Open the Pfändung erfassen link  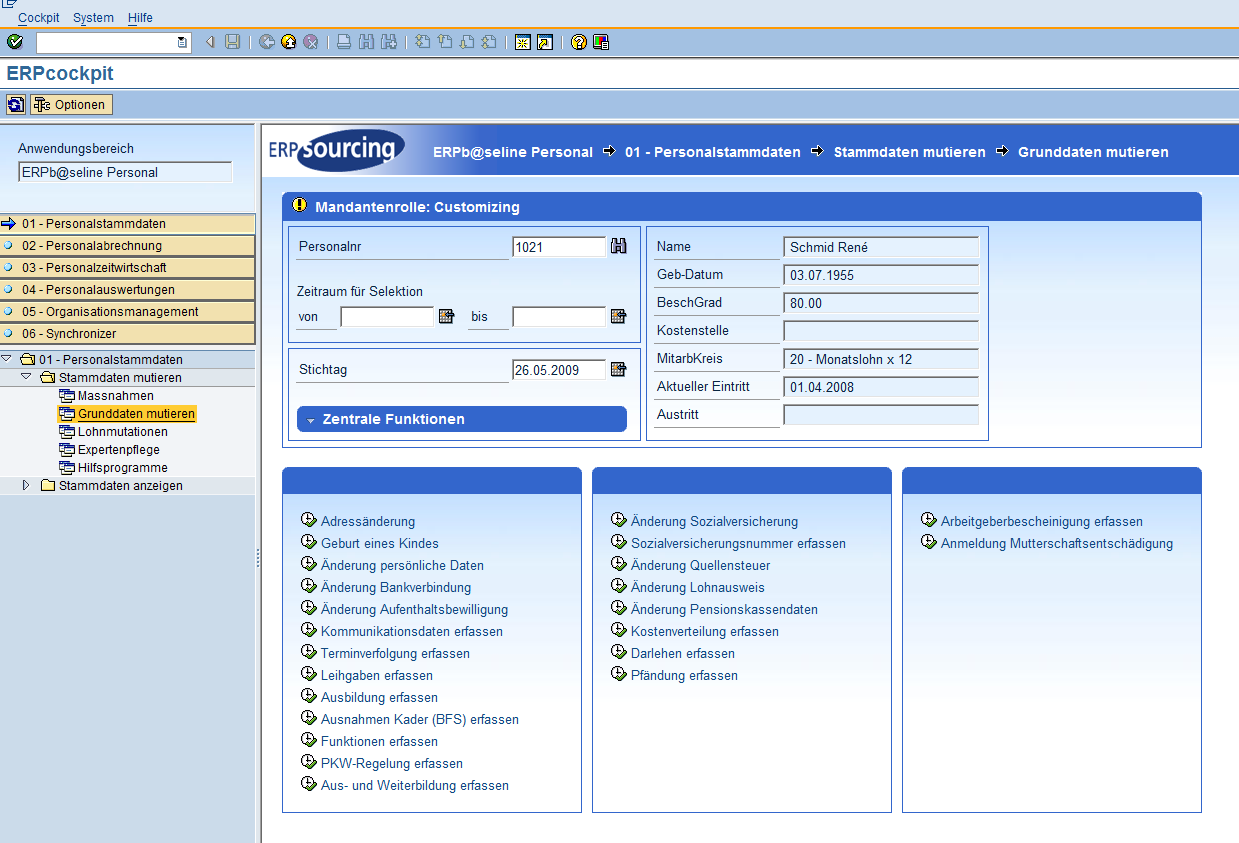685,675
